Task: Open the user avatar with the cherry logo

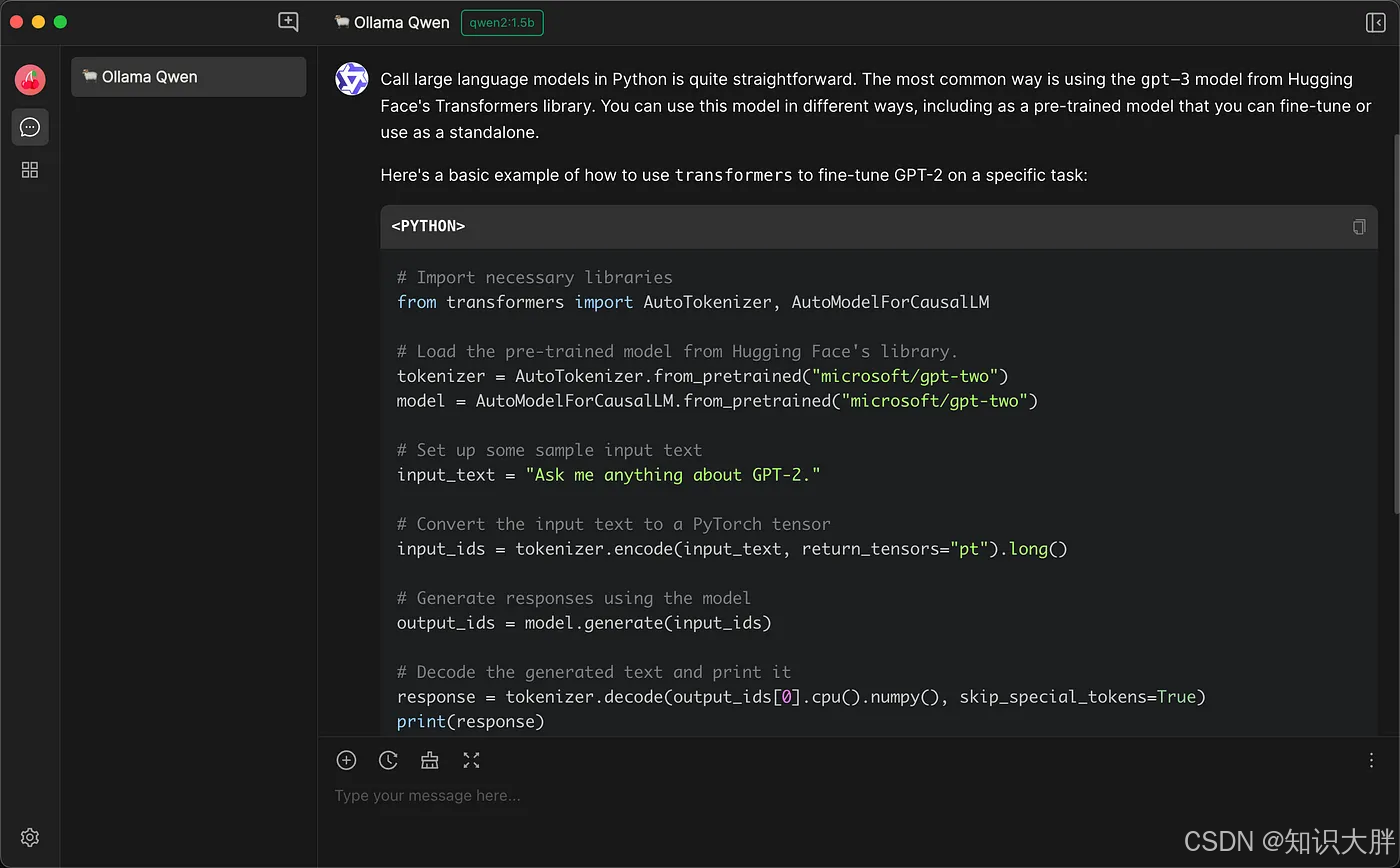Action: (30, 79)
